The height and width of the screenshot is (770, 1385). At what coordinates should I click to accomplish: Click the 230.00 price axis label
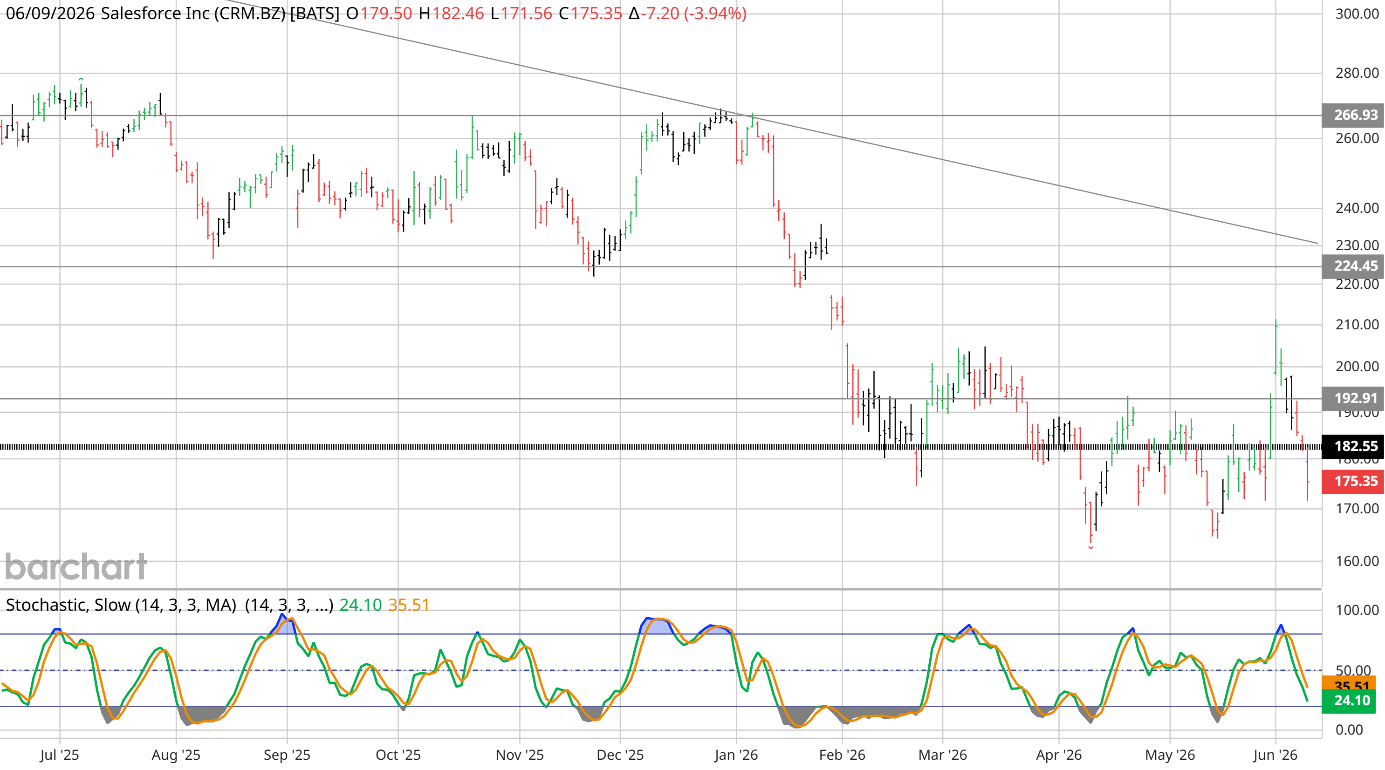(1357, 245)
